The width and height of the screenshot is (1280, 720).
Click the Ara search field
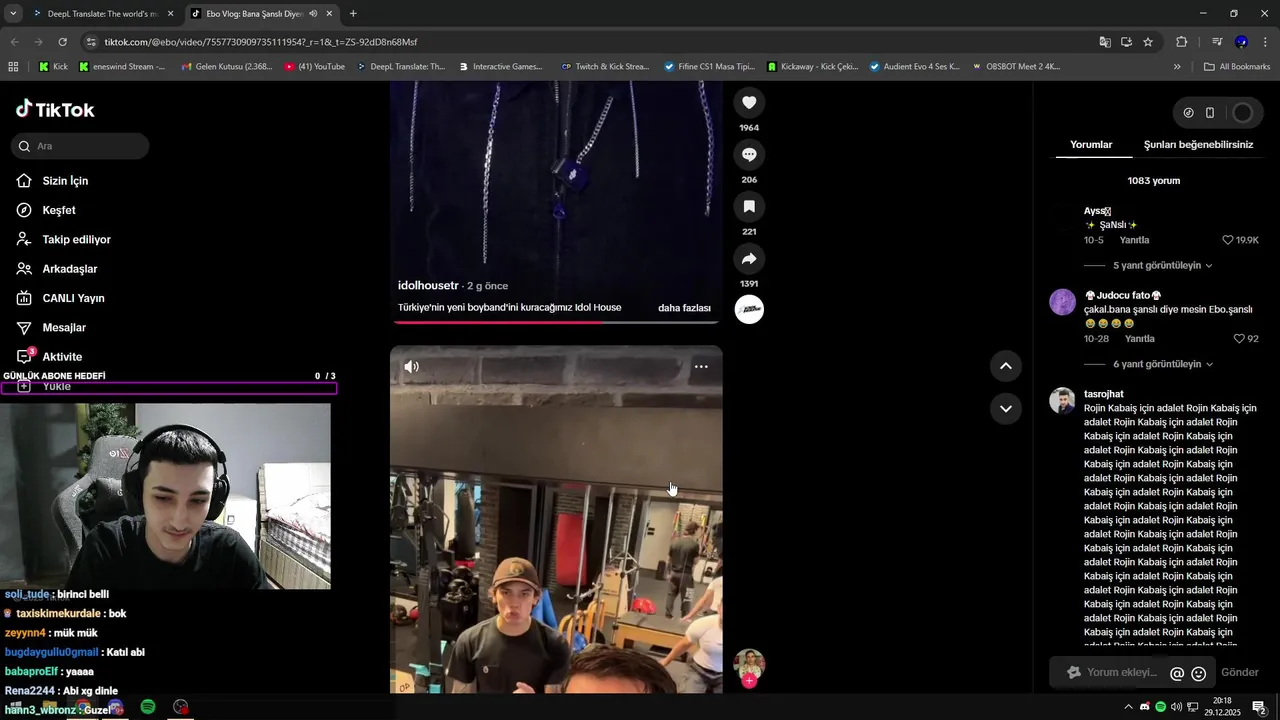click(x=81, y=146)
